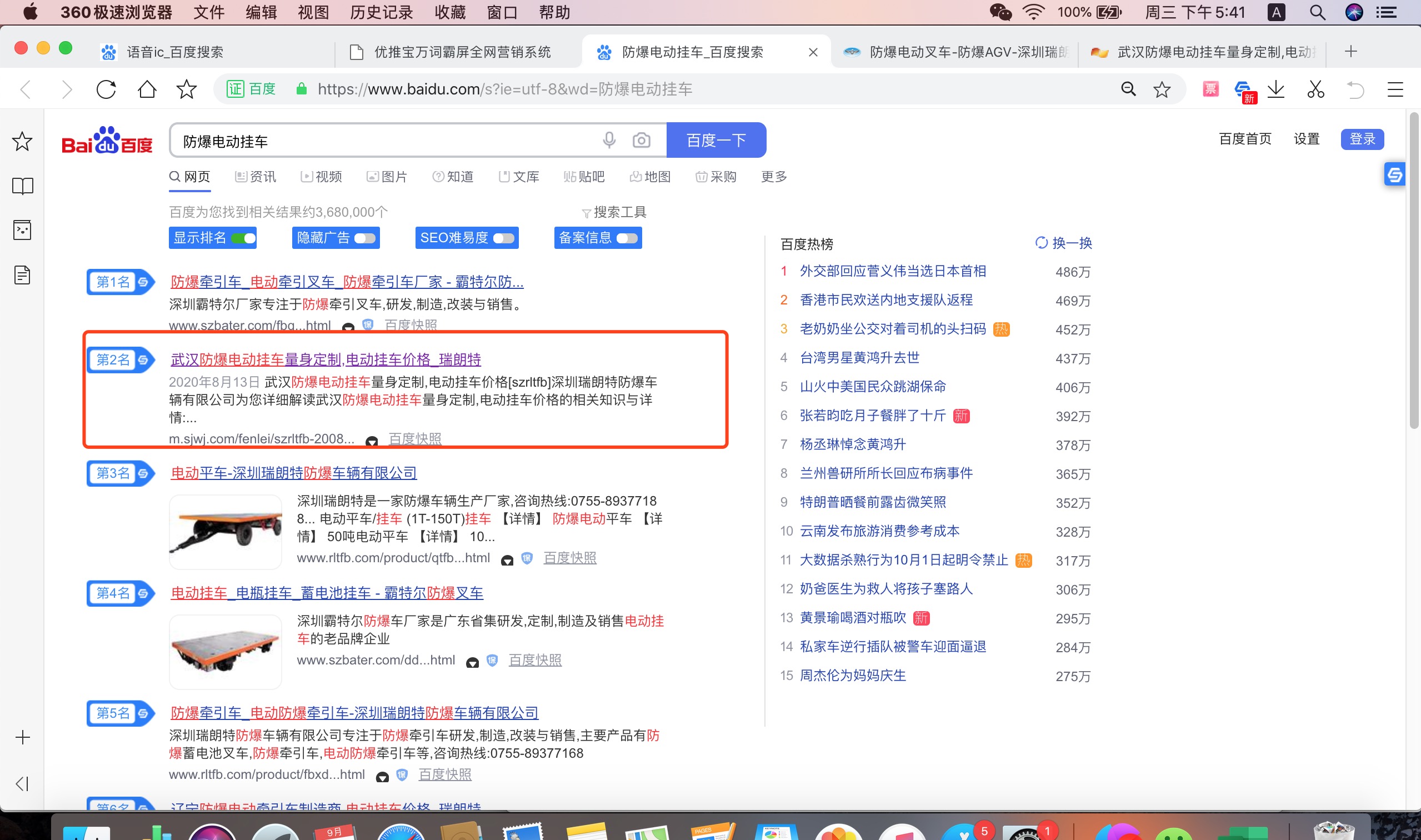Viewport: 1421px width, 840px height.
Task: Open the Apple menu
Action: pyautogui.click(x=30, y=12)
